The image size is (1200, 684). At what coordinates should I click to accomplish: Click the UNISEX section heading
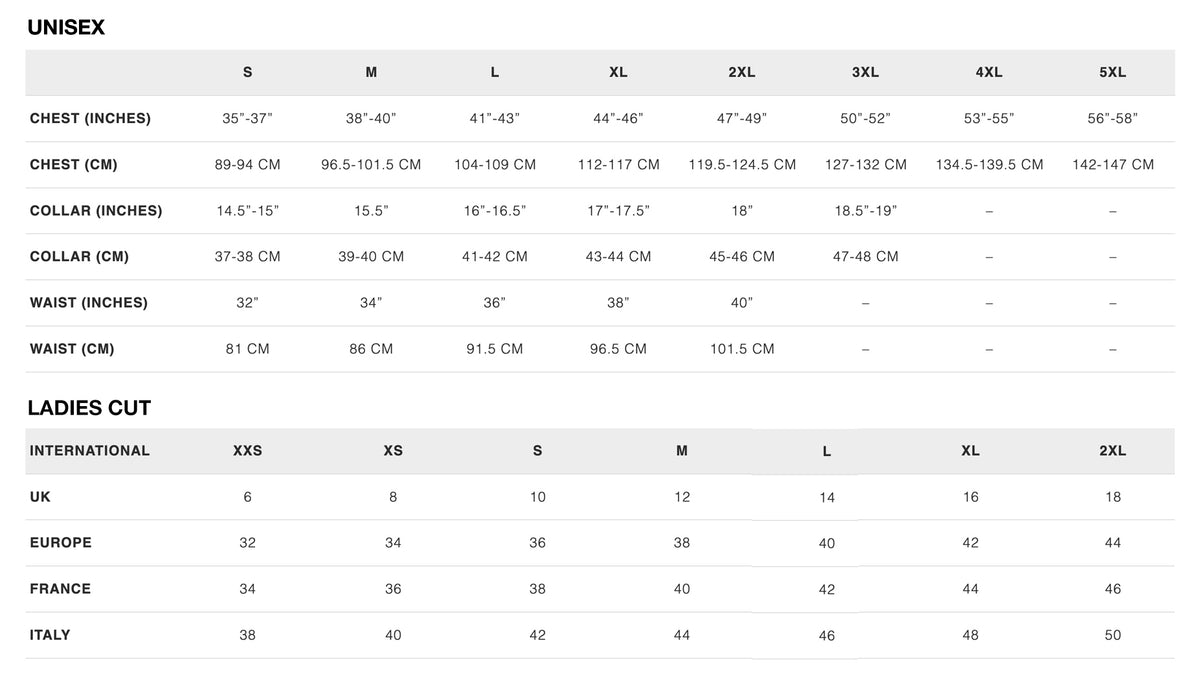tap(66, 28)
